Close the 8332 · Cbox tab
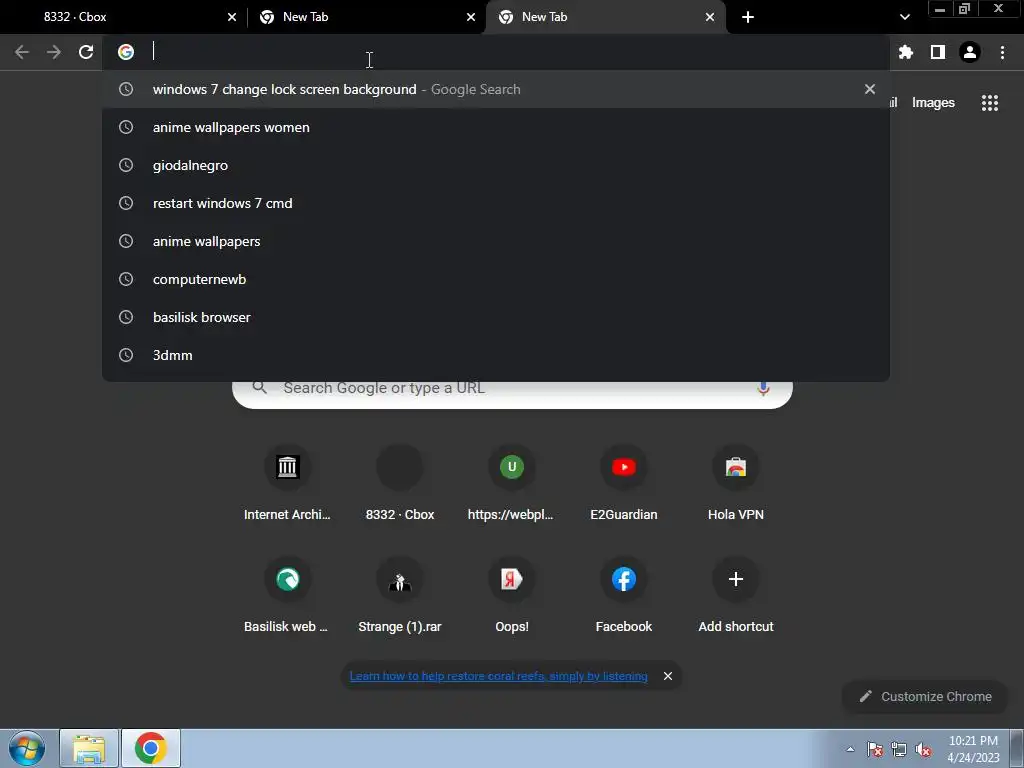Viewport: 1024px width, 768px height. pyautogui.click(x=232, y=17)
